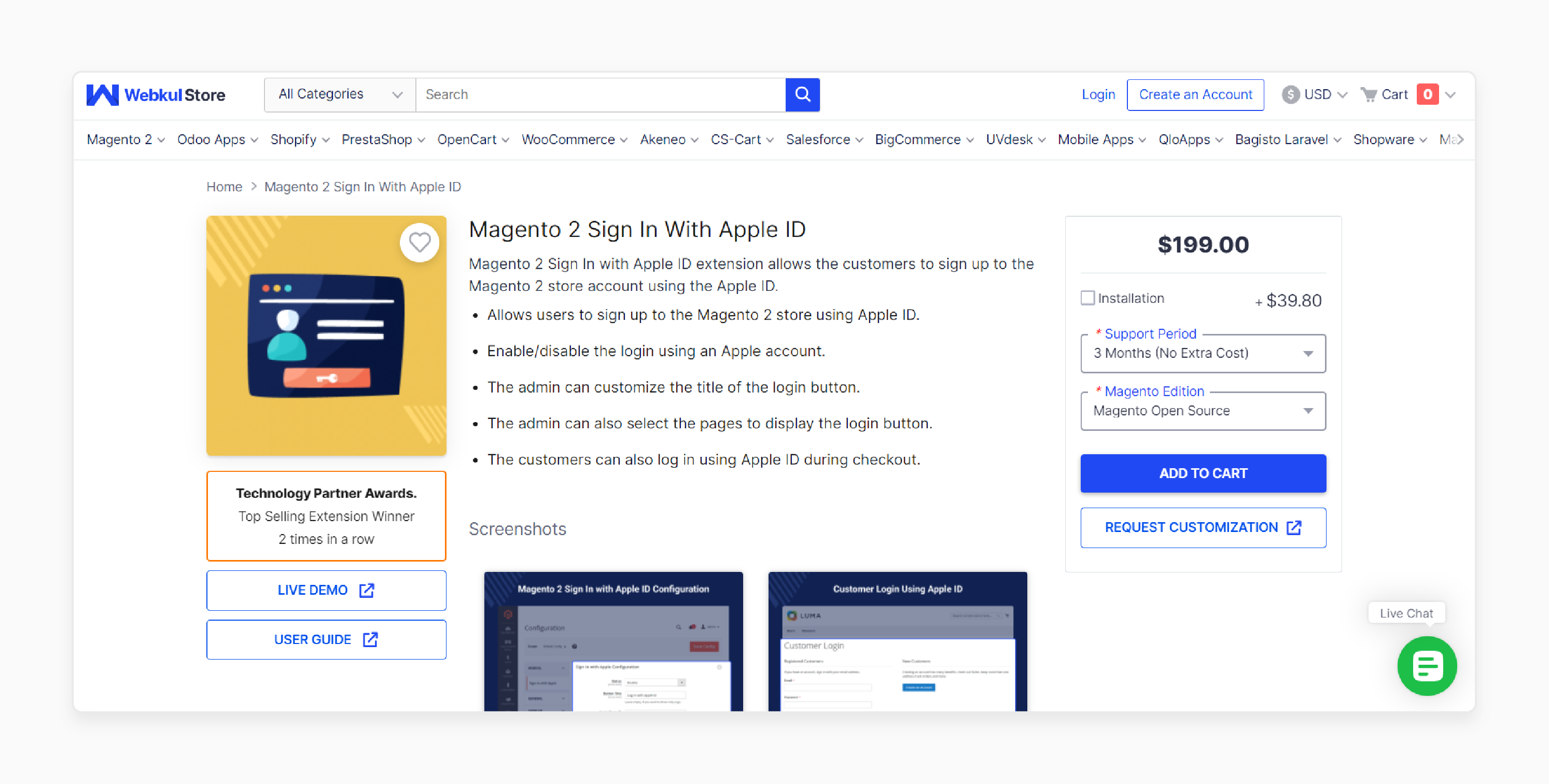Open the Apple ID Configuration screenshot thumbnail
Viewport: 1549px width, 784px height.
pyautogui.click(x=613, y=641)
